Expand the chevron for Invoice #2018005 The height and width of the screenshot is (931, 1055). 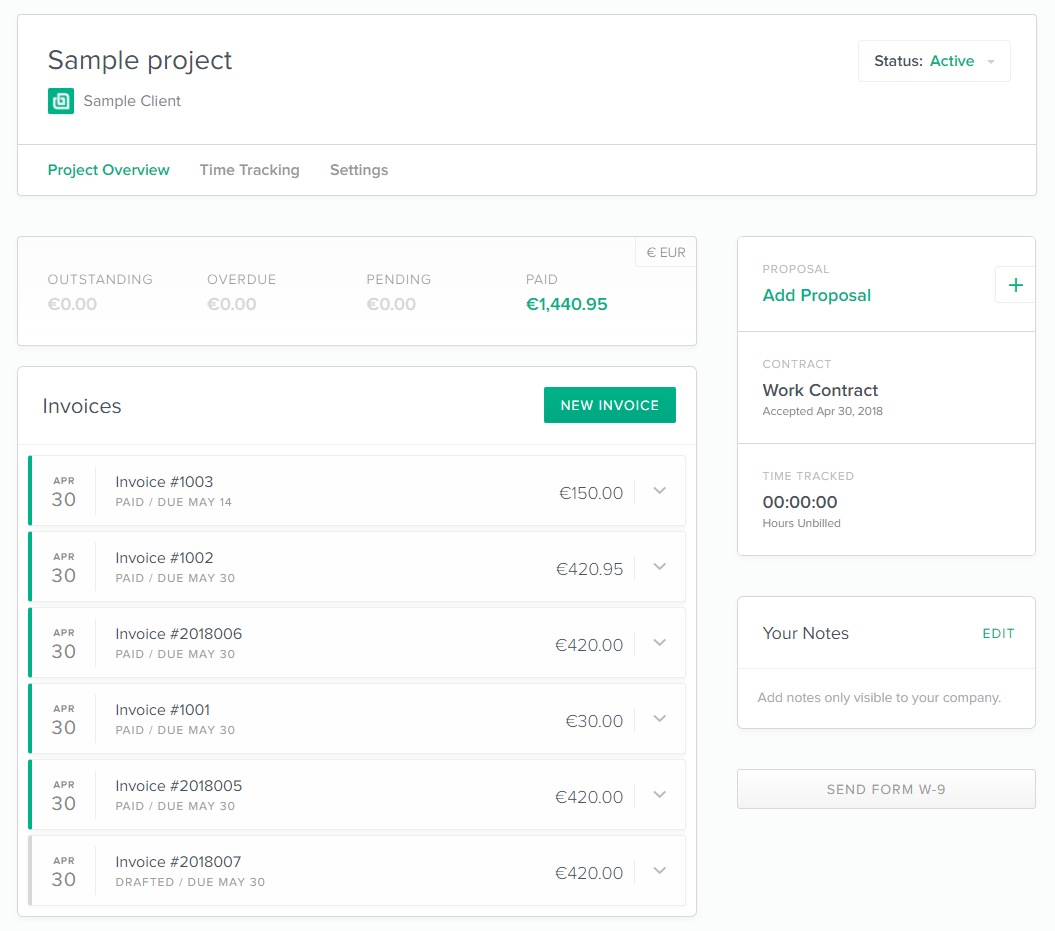660,794
